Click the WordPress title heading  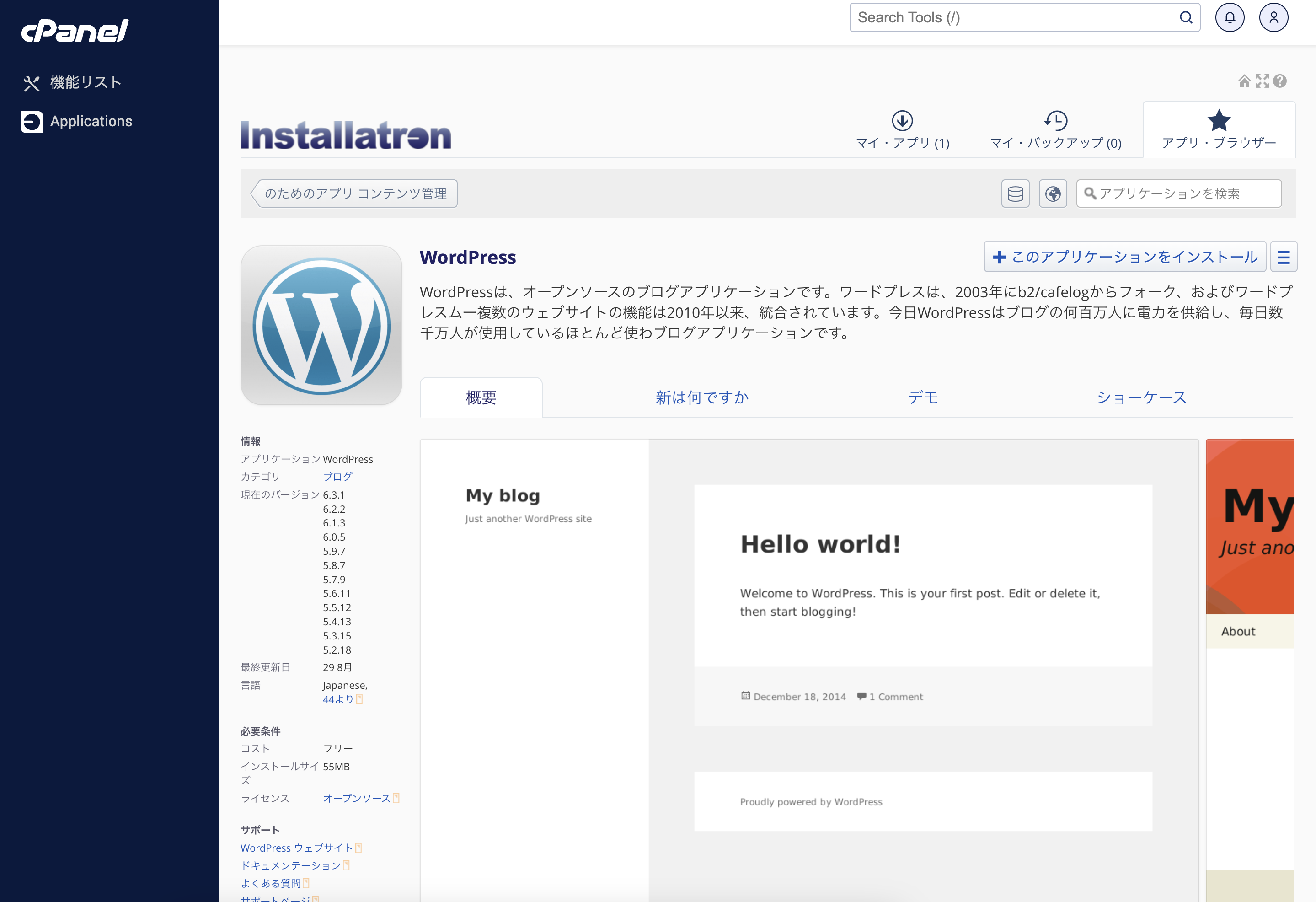pyautogui.click(x=468, y=257)
